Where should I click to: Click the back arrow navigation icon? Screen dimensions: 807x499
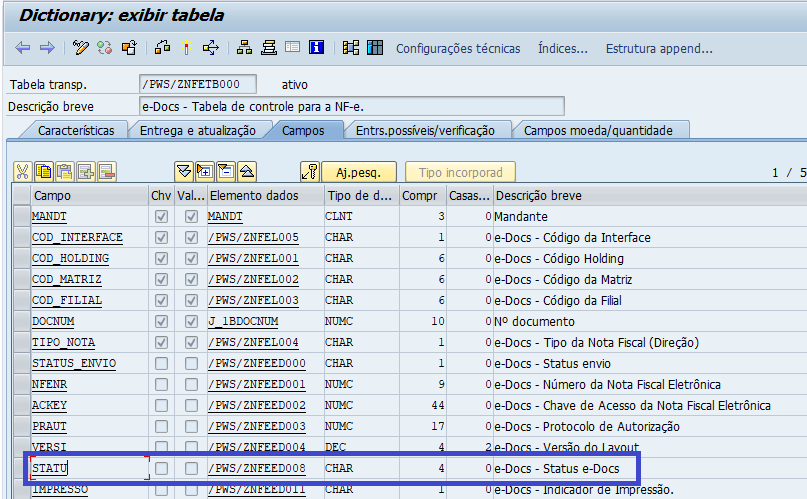pyautogui.click(x=22, y=48)
